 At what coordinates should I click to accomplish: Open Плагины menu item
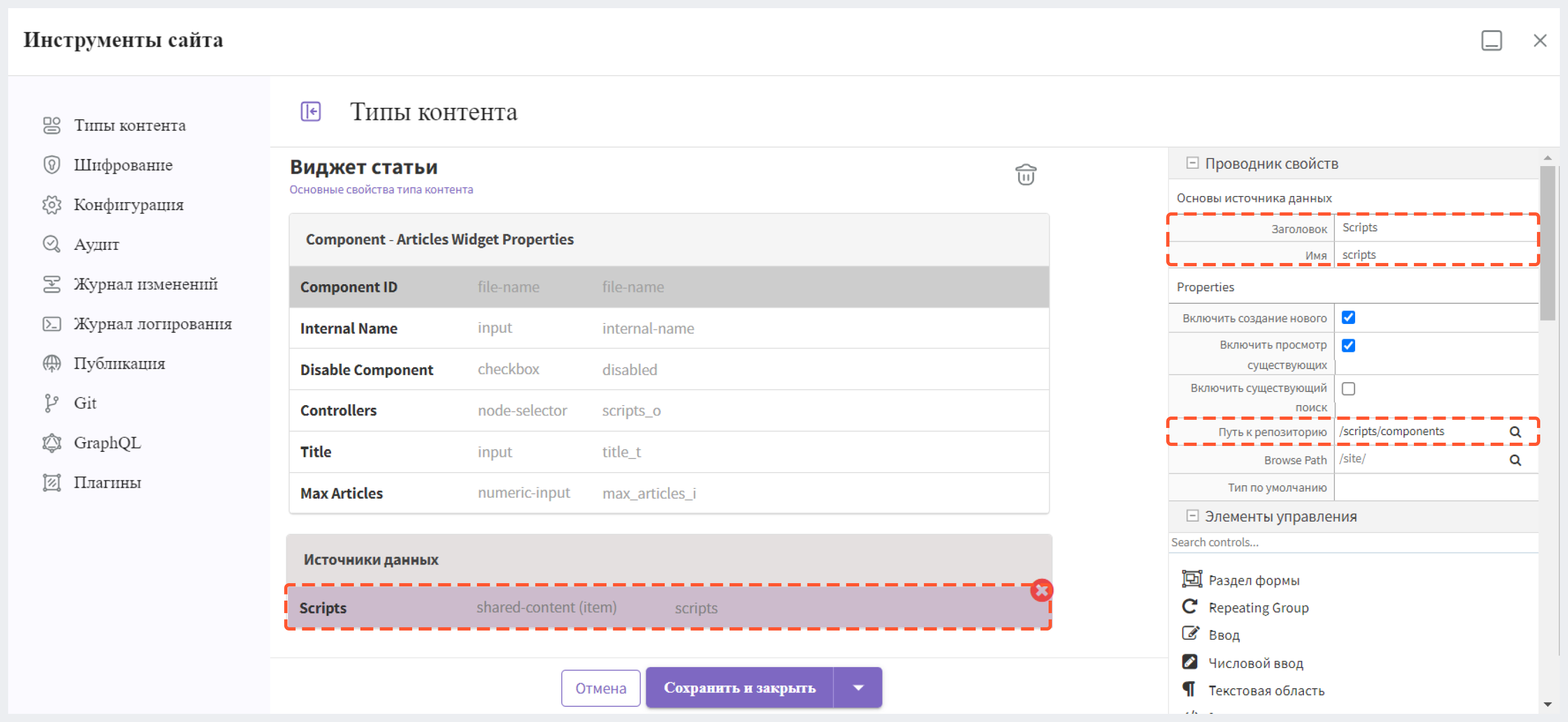click(x=107, y=483)
